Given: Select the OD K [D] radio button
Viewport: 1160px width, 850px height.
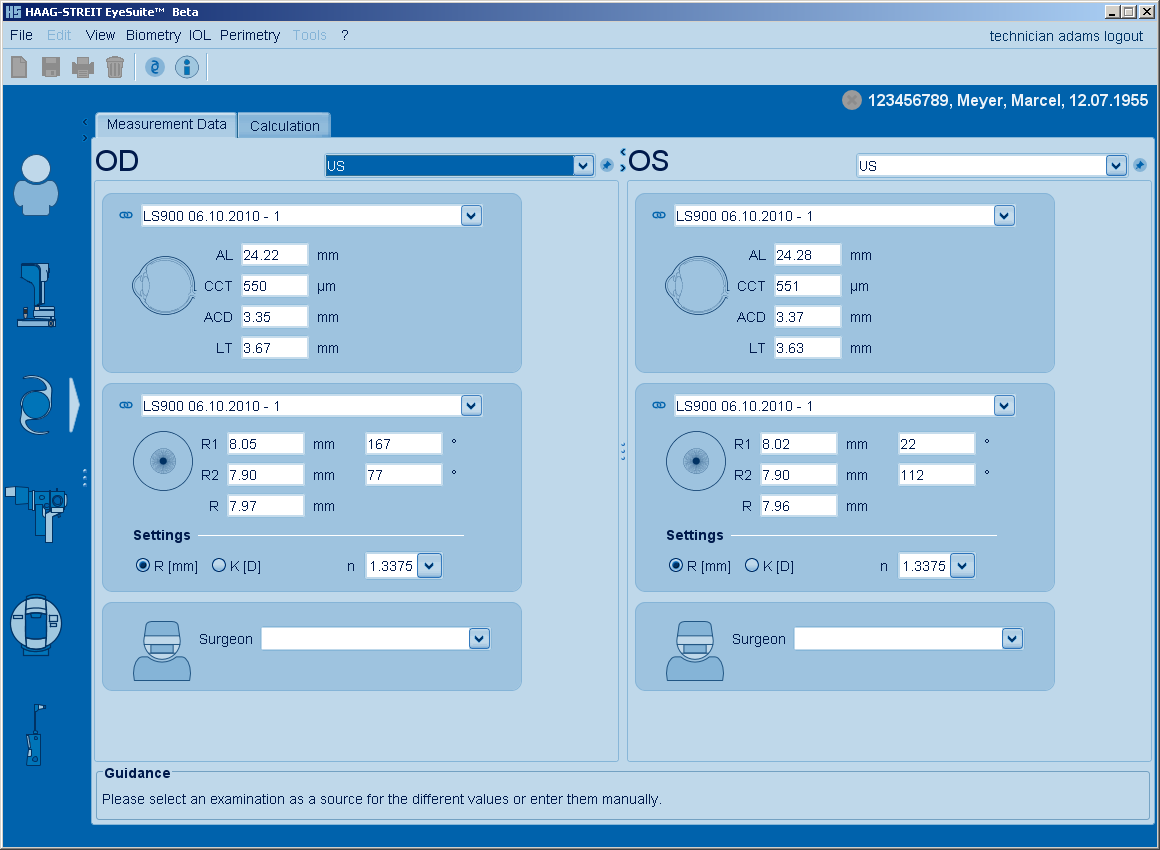Looking at the screenshot, I should [219, 566].
